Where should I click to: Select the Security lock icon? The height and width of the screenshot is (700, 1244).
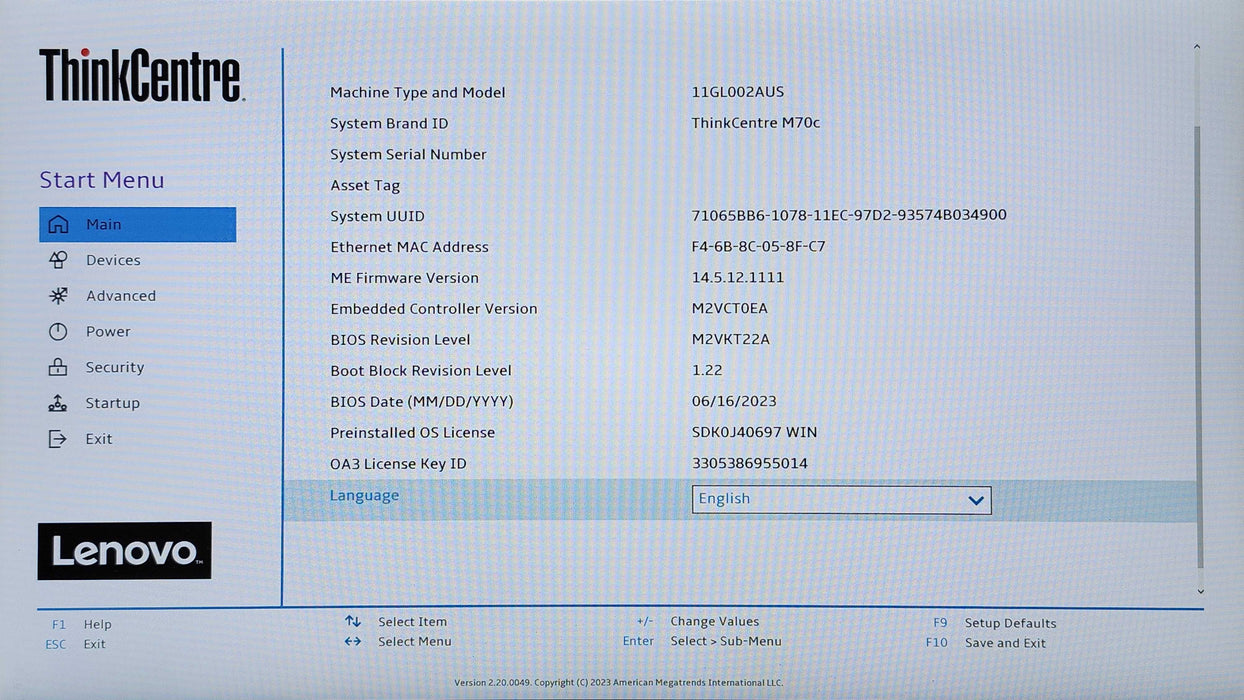pyautogui.click(x=58, y=367)
